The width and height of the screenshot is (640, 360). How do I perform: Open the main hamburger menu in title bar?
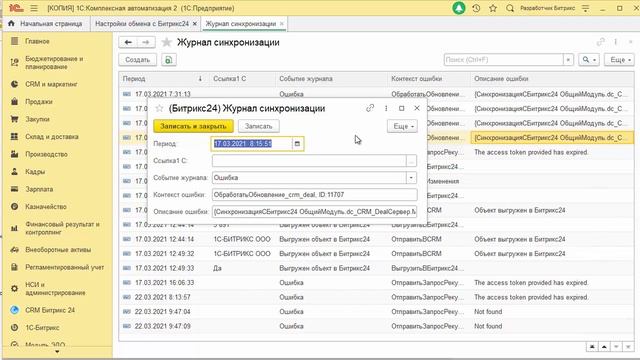click(x=34, y=8)
